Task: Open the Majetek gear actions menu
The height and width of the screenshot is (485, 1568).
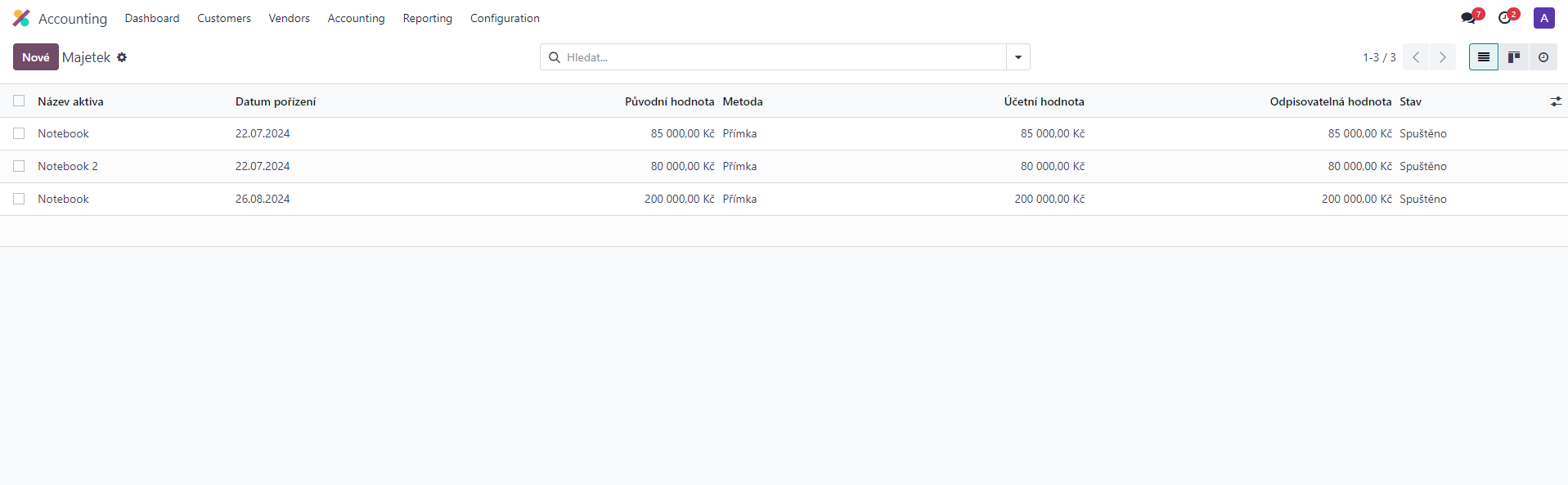Action: (122, 57)
